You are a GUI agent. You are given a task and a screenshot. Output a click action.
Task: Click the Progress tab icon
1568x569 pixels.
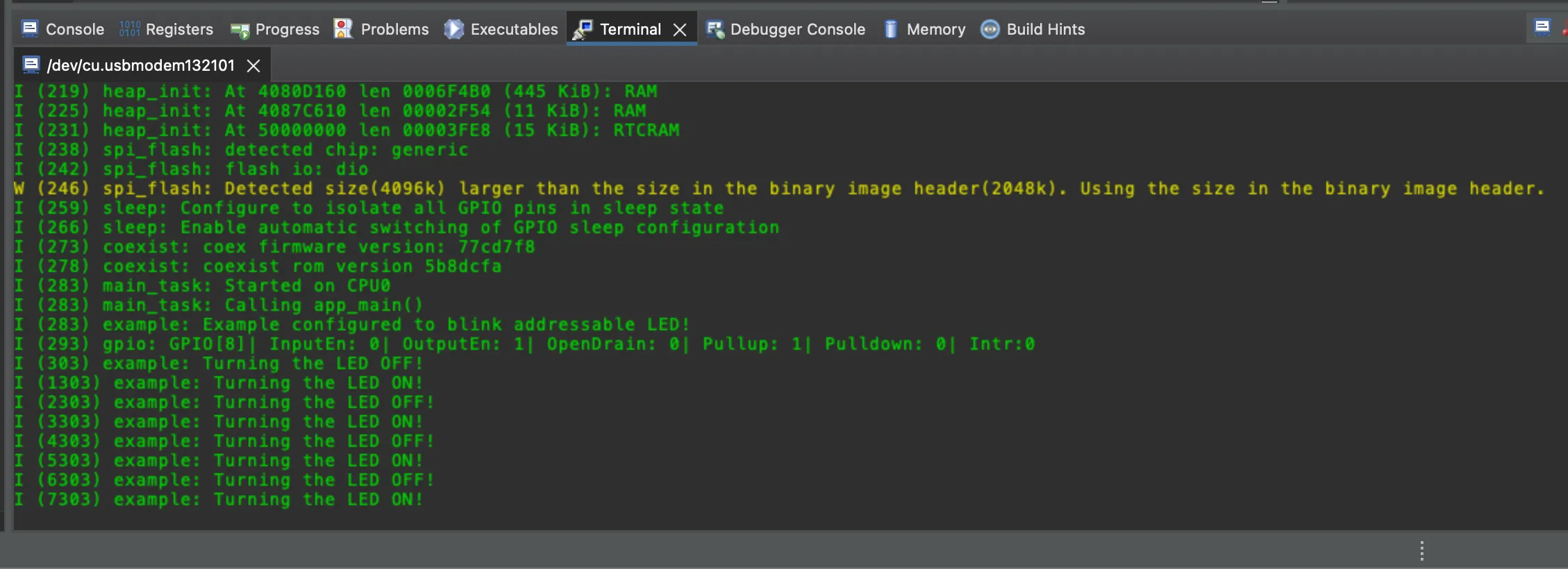click(240, 30)
